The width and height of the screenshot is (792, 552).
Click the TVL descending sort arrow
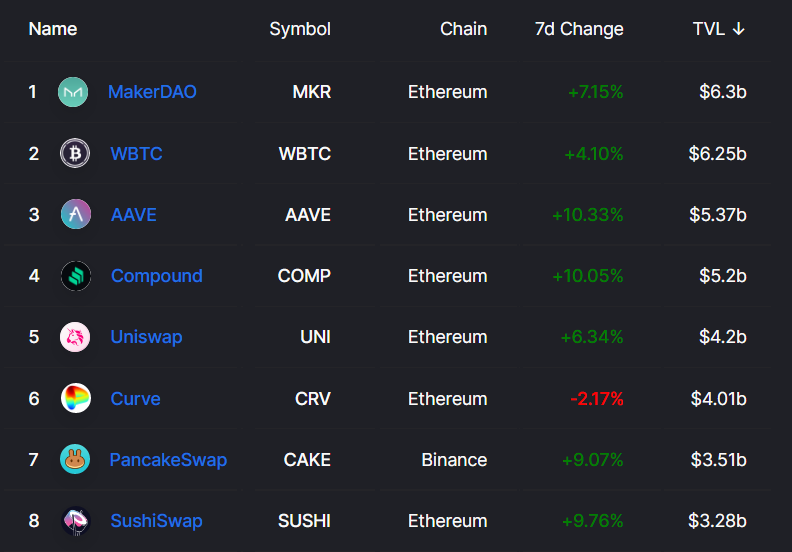click(739, 29)
